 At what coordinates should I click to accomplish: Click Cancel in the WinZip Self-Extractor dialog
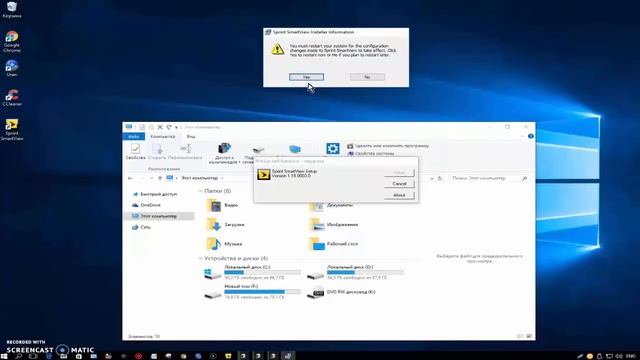tap(399, 184)
